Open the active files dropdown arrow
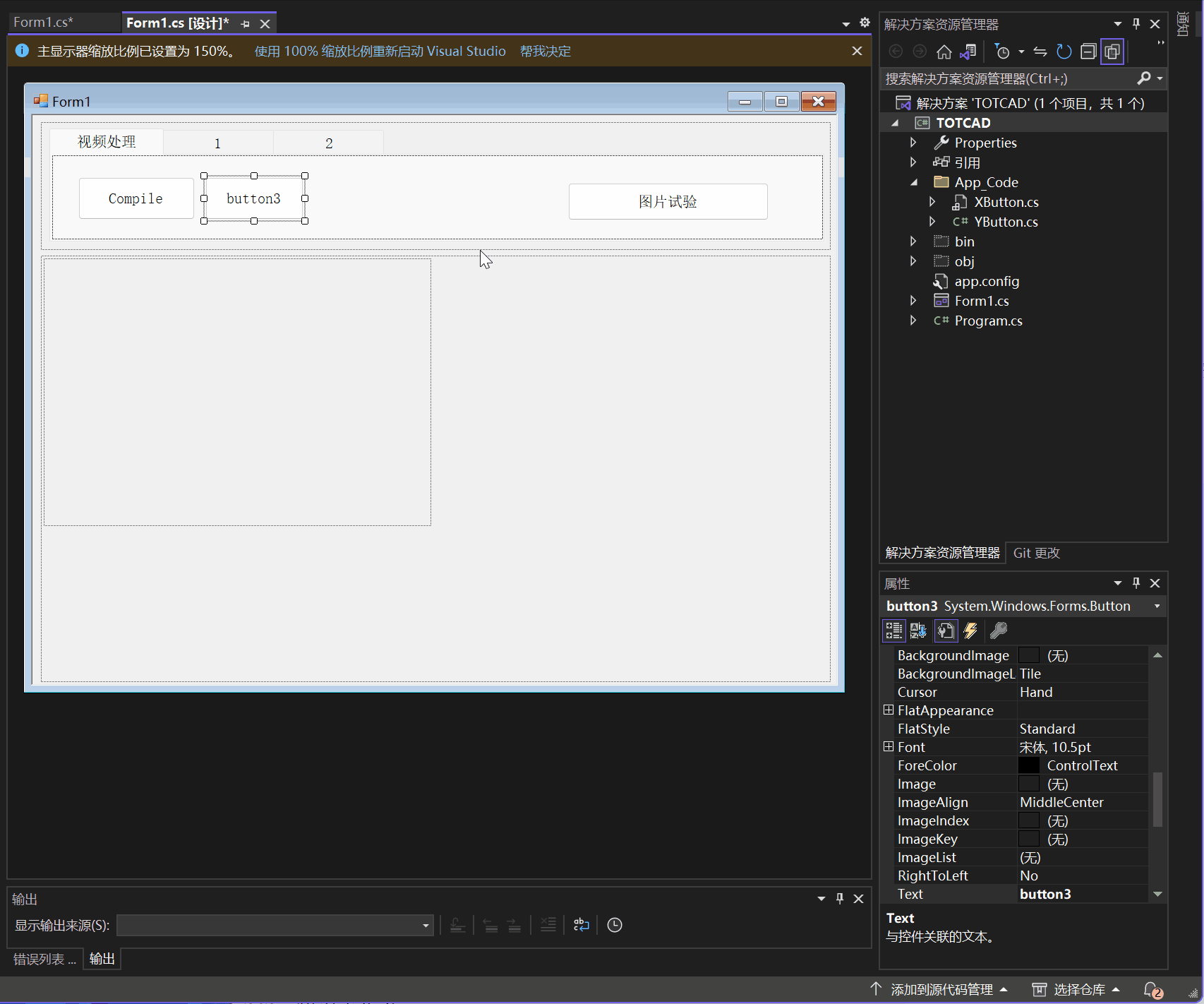 coord(845,24)
